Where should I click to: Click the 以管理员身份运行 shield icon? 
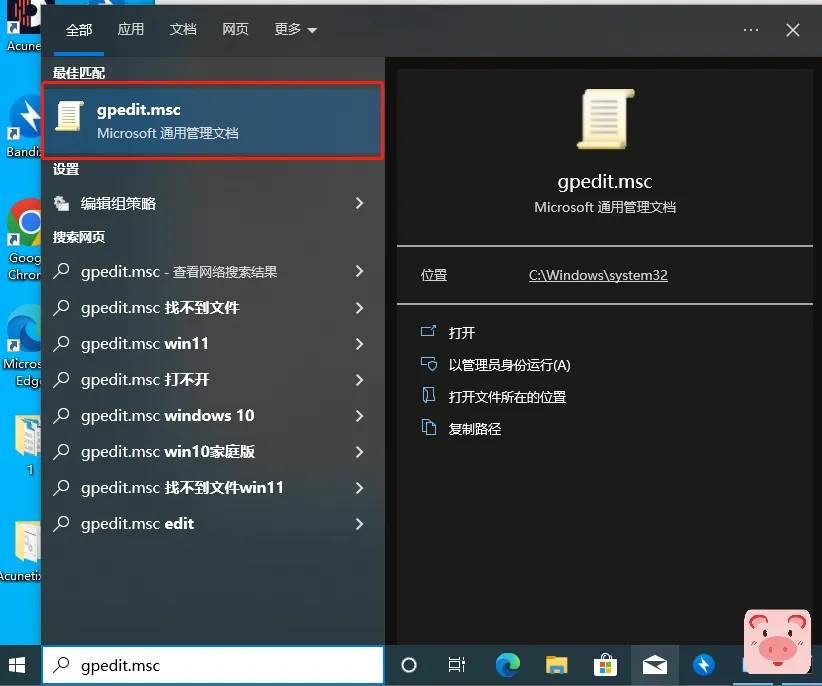pyautogui.click(x=428, y=364)
